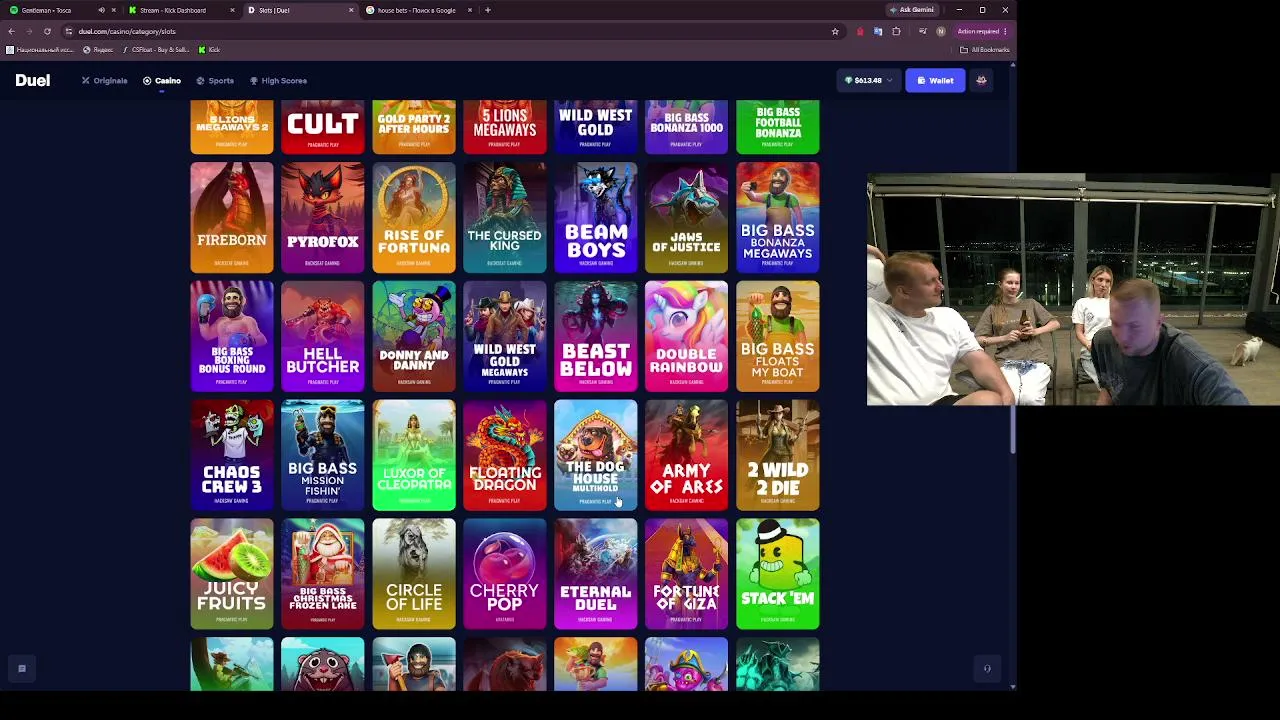
Task: Launch the Stack 'Em slot
Action: (778, 574)
